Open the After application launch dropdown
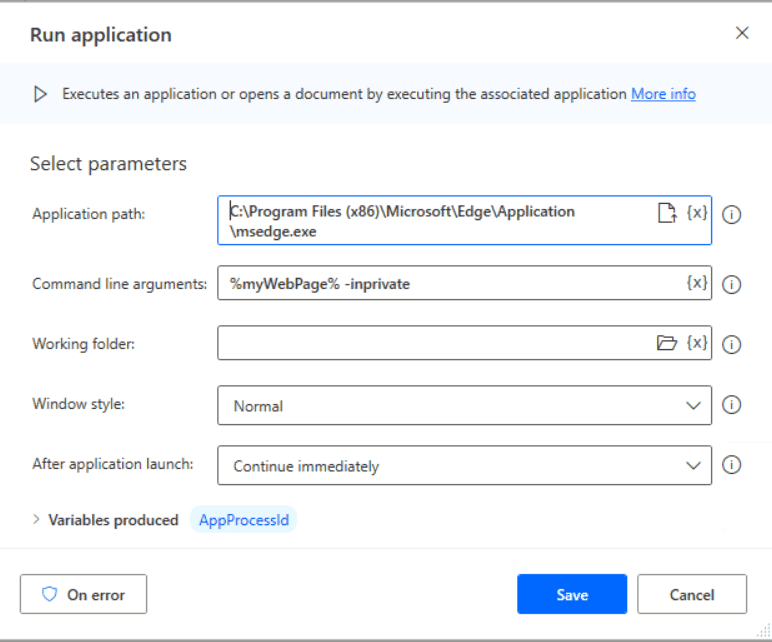This screenshot has height=642, width=772. tap(464, 466)
